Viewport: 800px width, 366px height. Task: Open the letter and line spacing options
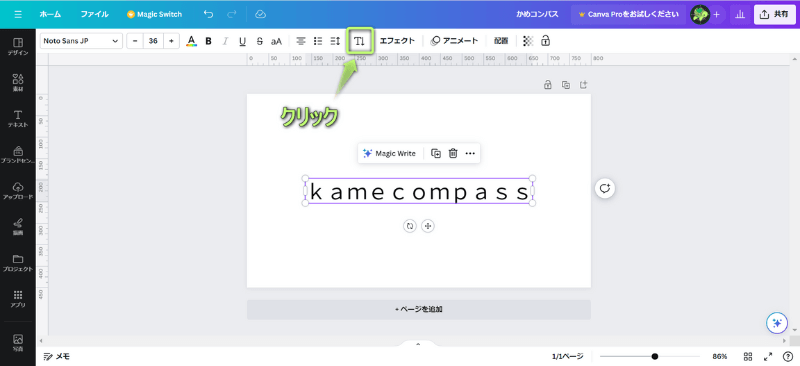[x=335, y=41]
